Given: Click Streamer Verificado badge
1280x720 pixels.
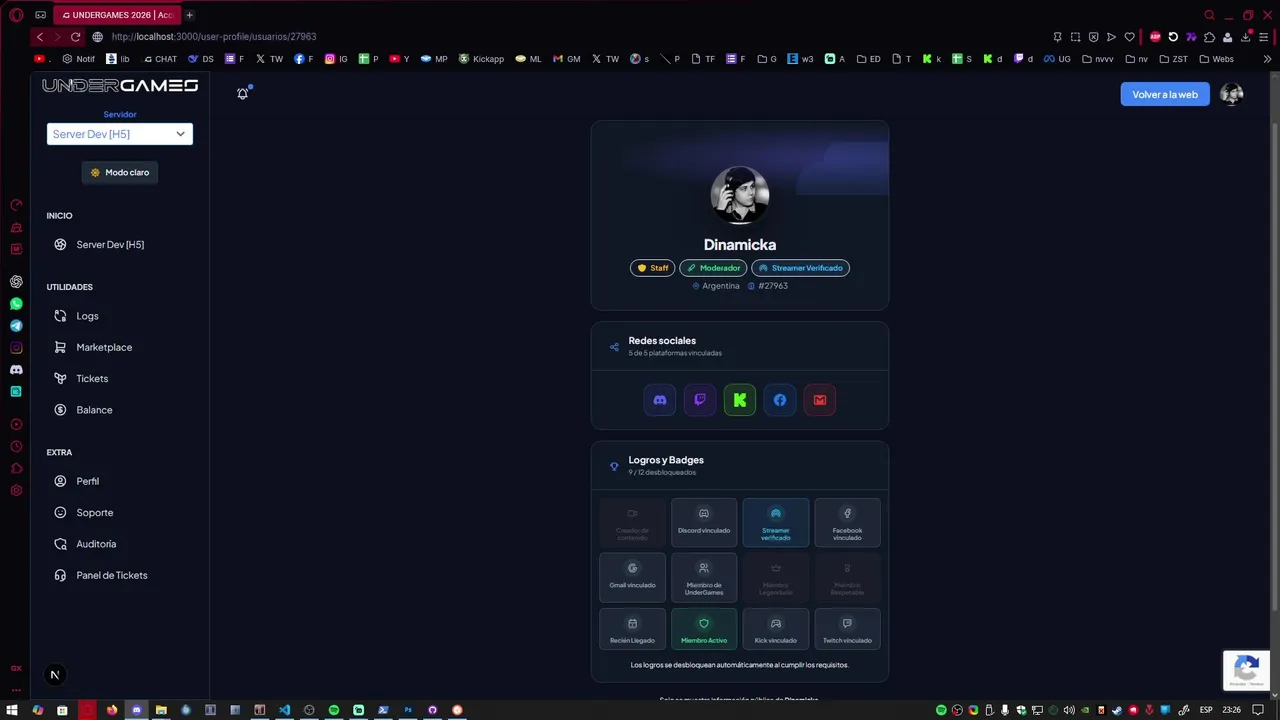Looking at the screenshot, I should click(x=801, y=268).
